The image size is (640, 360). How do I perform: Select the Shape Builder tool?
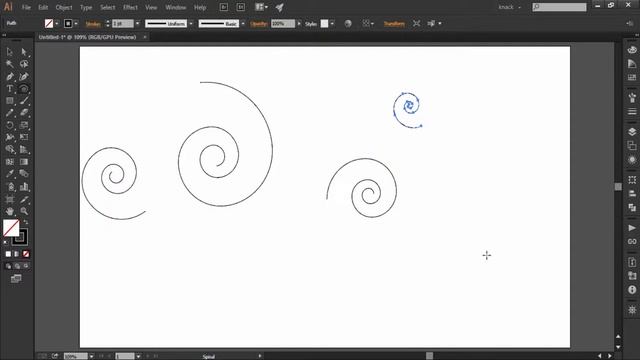tap(9, 149)
